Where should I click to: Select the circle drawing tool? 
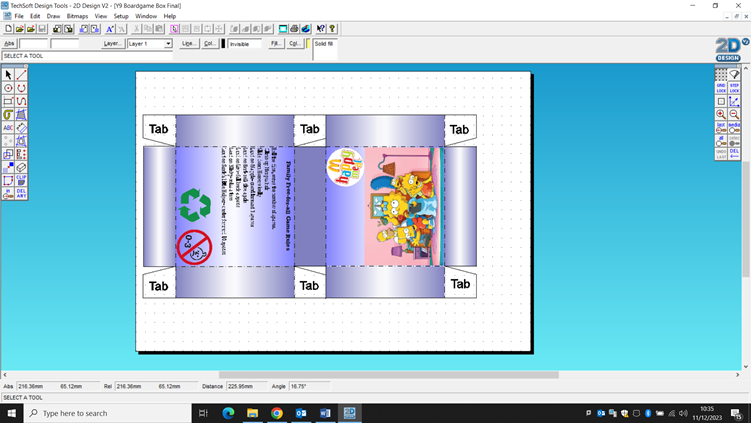(8, 88)
